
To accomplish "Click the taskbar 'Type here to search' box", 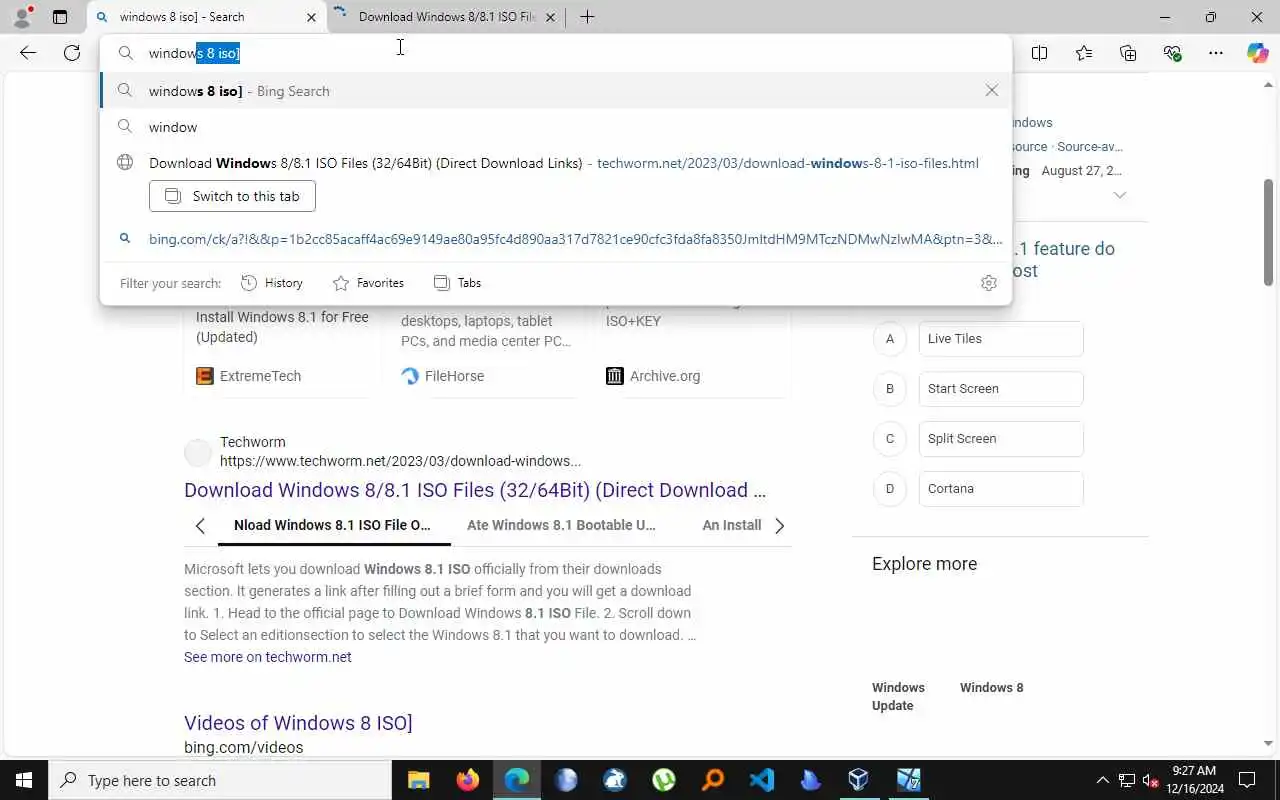I will (220, 780).
